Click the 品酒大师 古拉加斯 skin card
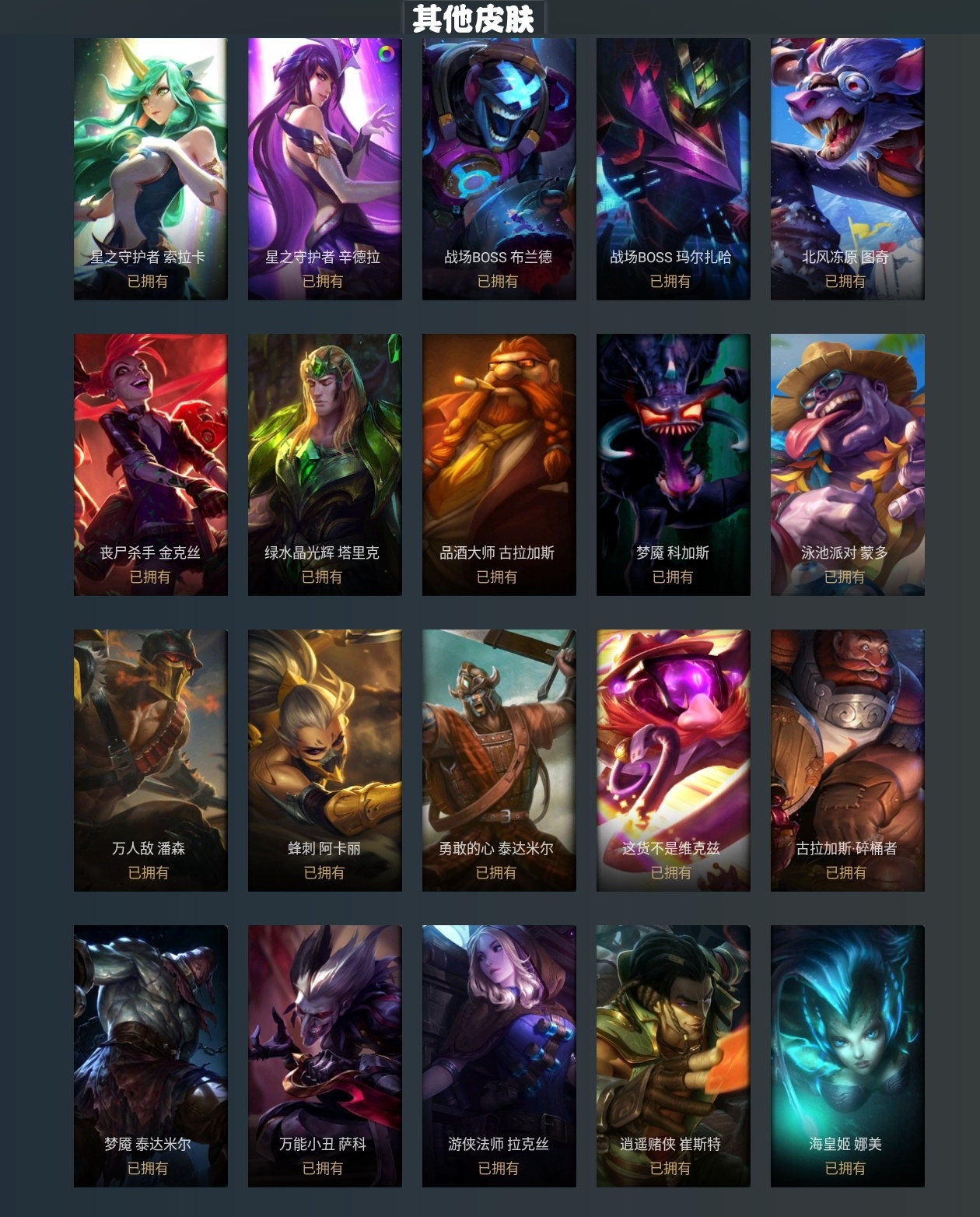The height and width of the screenshot is (1217, 980). (499, 465)
